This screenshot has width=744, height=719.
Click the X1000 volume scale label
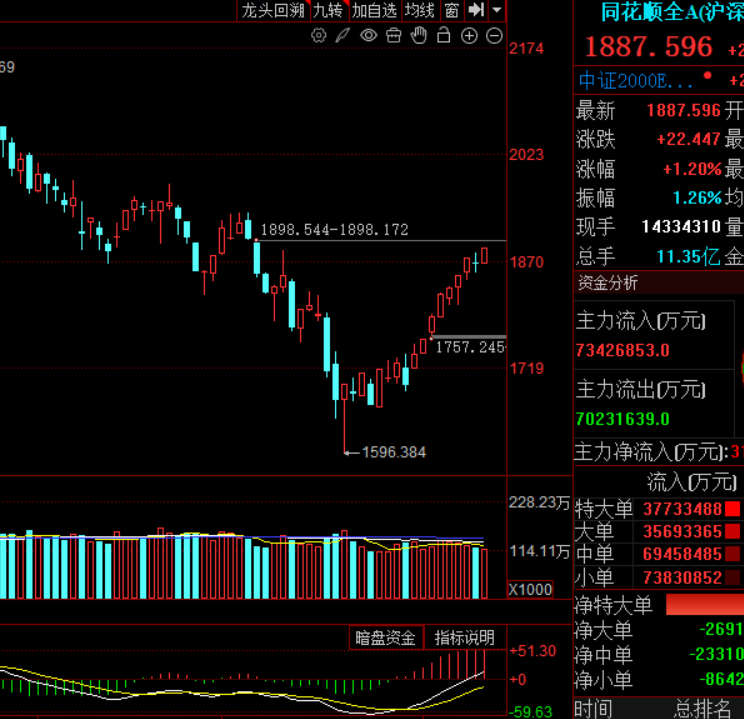click(530, 589)
